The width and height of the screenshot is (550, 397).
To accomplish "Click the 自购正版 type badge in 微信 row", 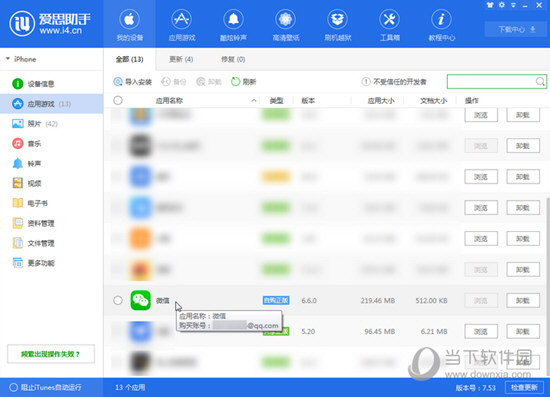I will [276, 301].
